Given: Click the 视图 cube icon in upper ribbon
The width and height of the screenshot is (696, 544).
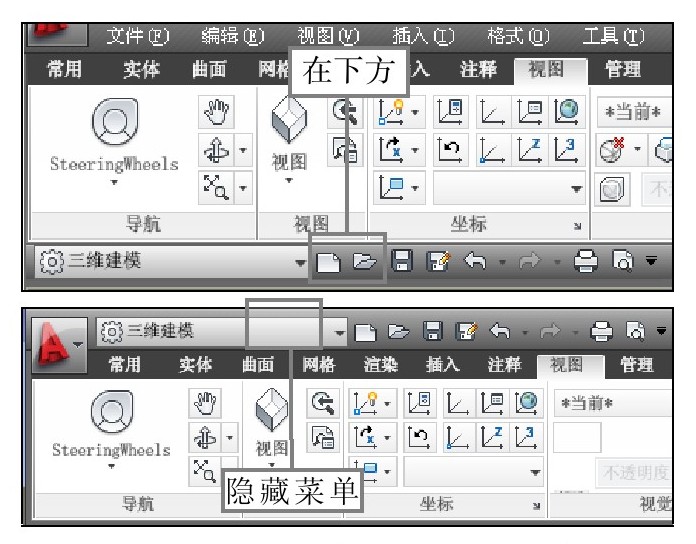Looking at the screenshot, I should 289,120.
